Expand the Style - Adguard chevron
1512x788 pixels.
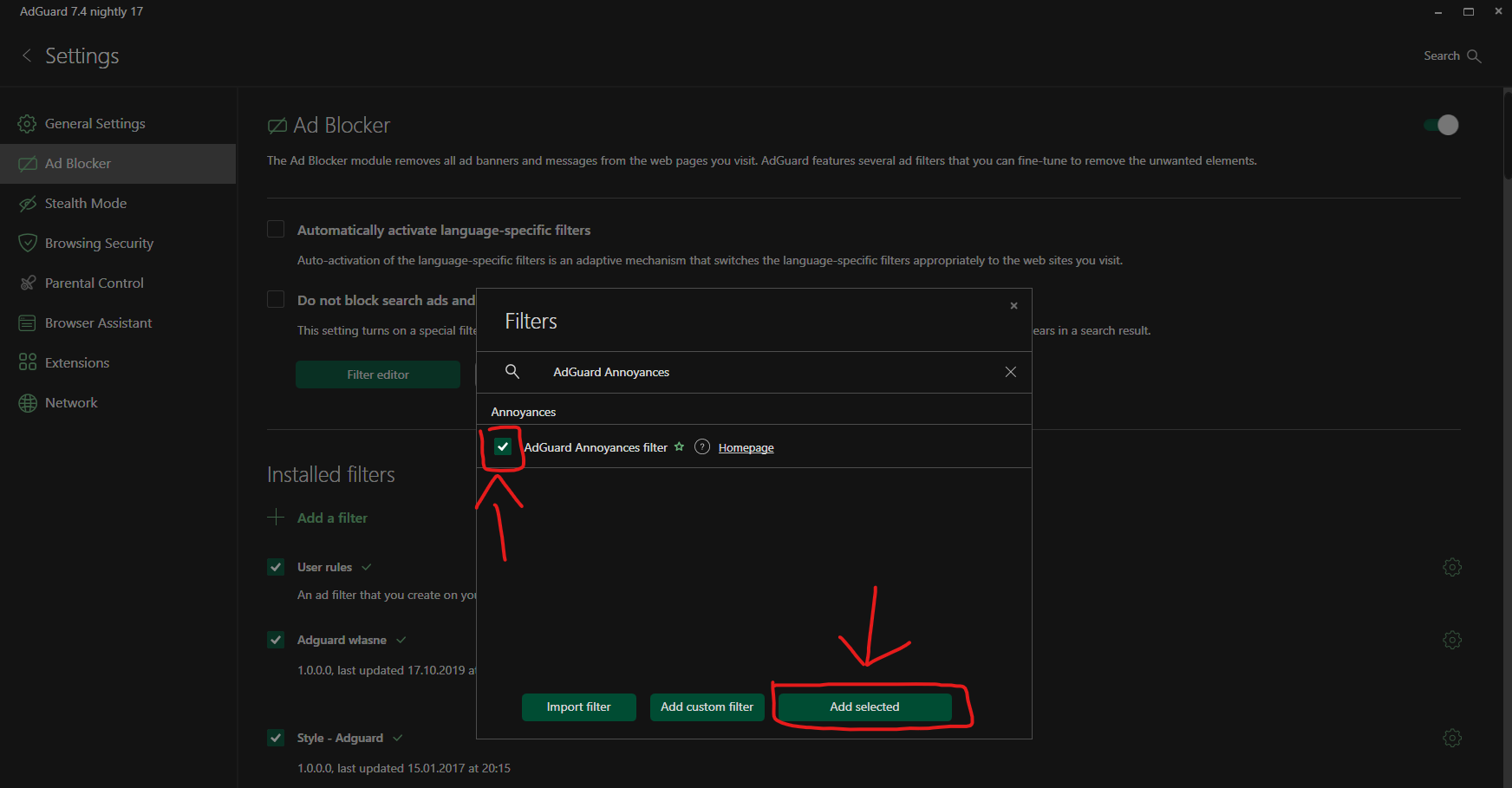398,738
